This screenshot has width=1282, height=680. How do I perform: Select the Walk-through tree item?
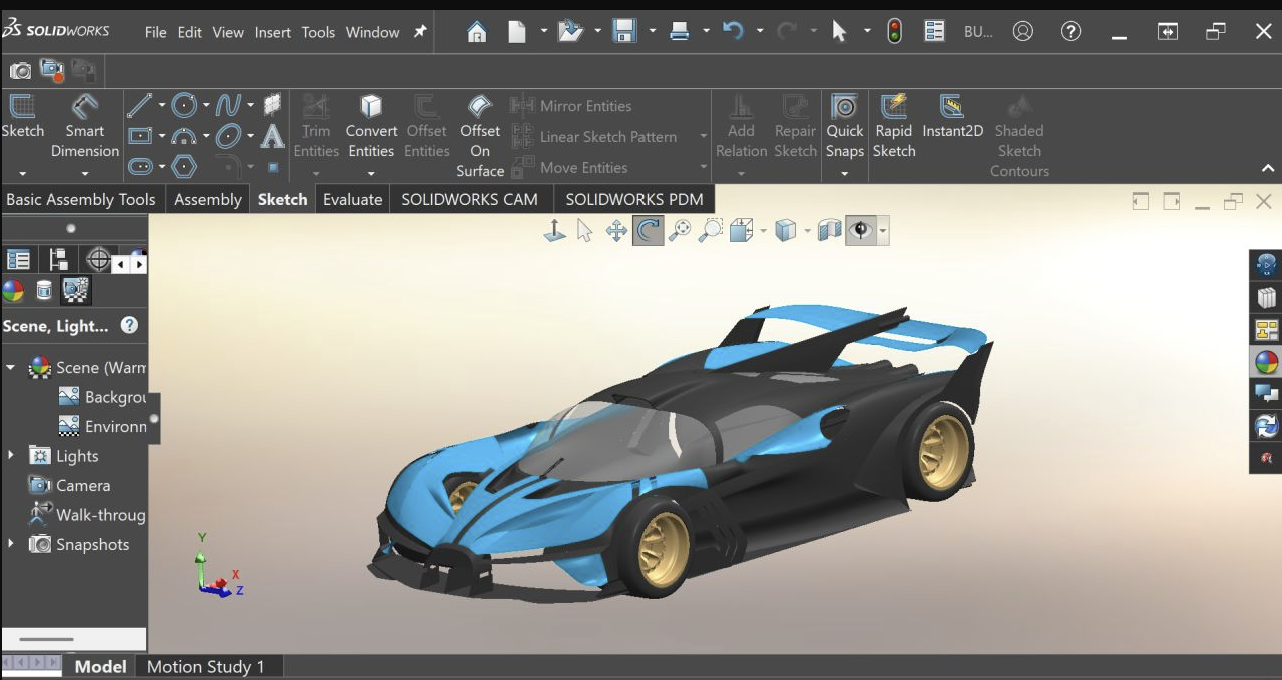87,515
